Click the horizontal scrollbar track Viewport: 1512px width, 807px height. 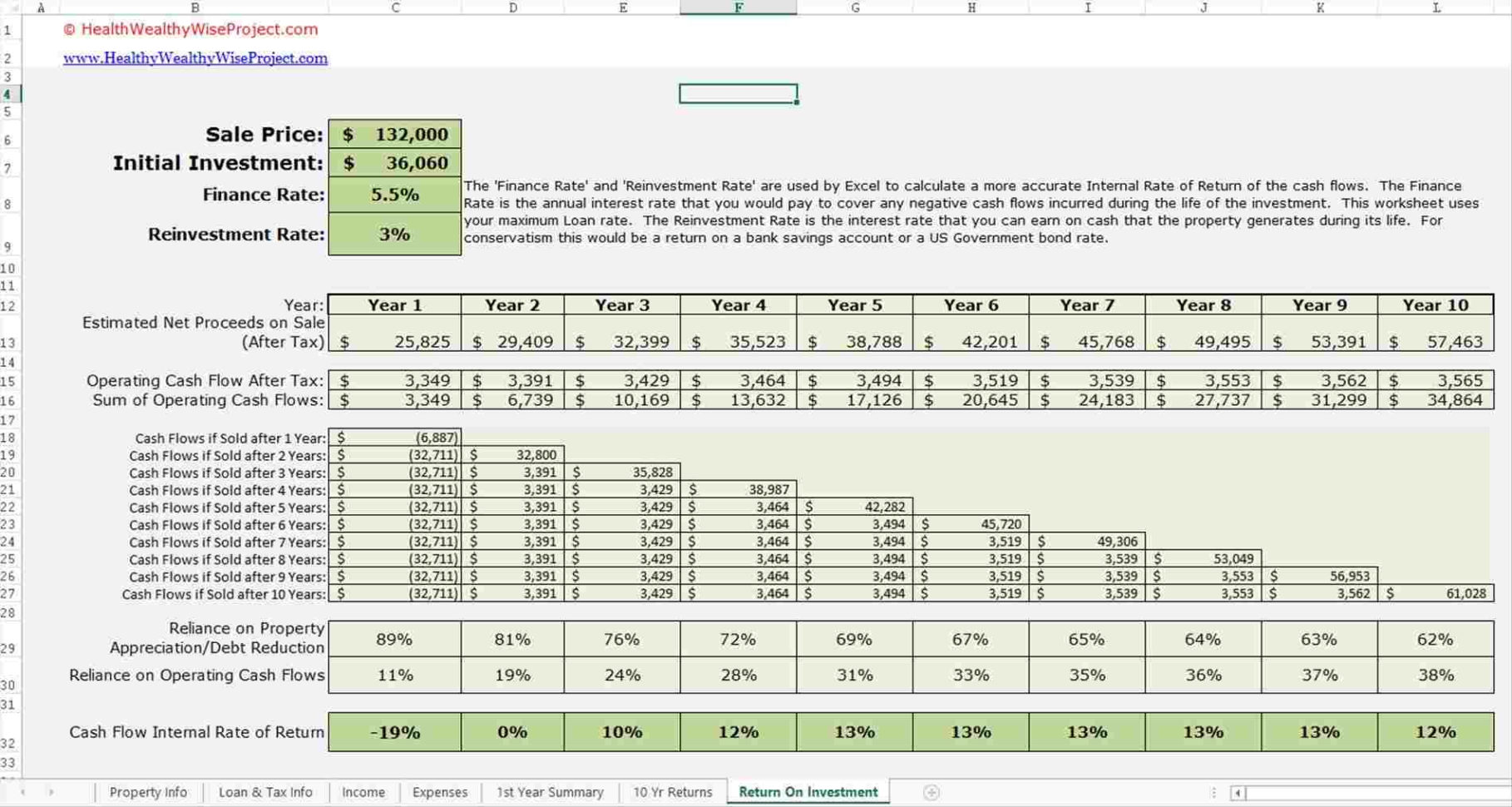pyautogui.click(x=1372, y=792)
